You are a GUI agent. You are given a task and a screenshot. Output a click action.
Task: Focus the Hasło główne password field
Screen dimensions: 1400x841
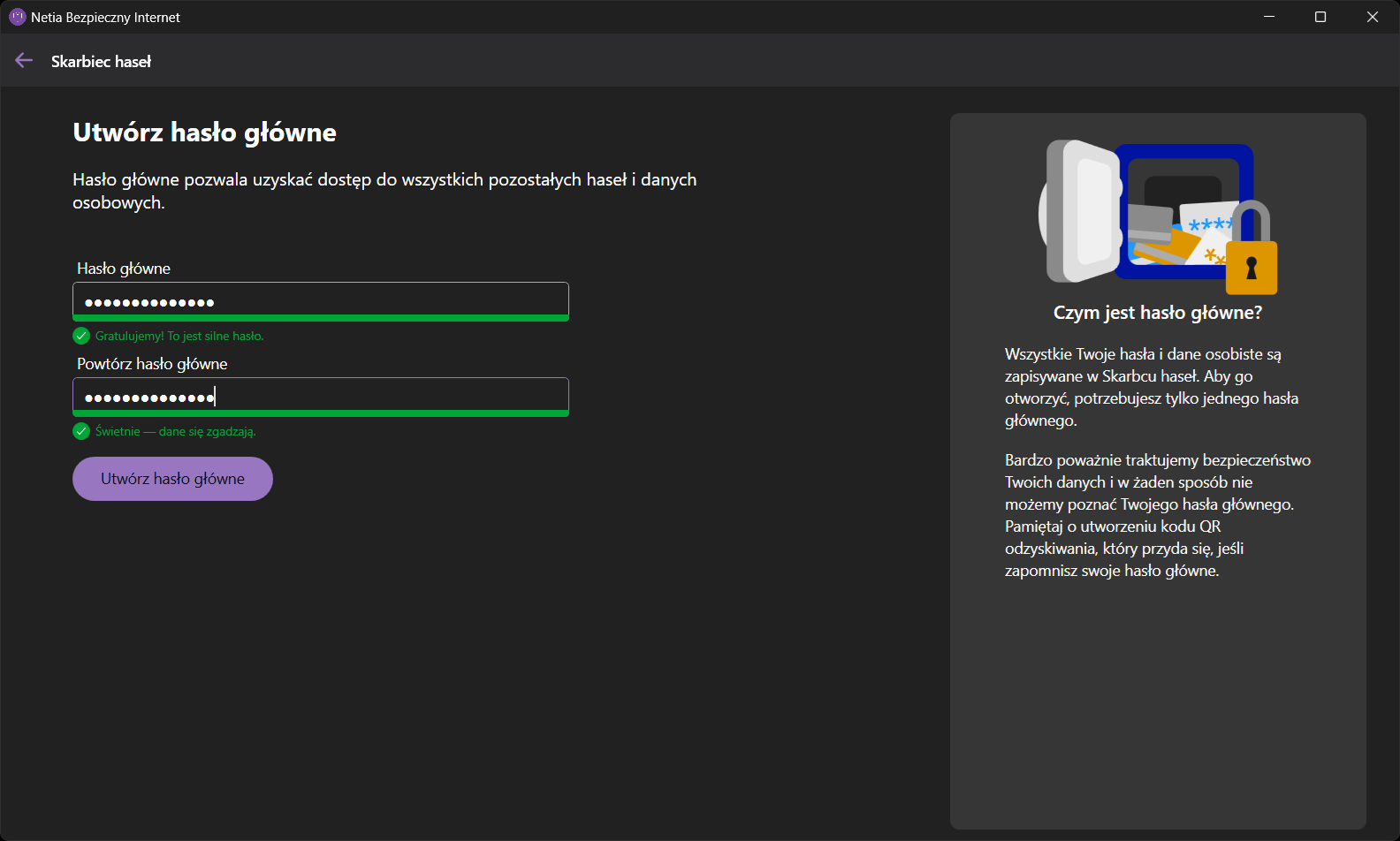pos(320,300)
